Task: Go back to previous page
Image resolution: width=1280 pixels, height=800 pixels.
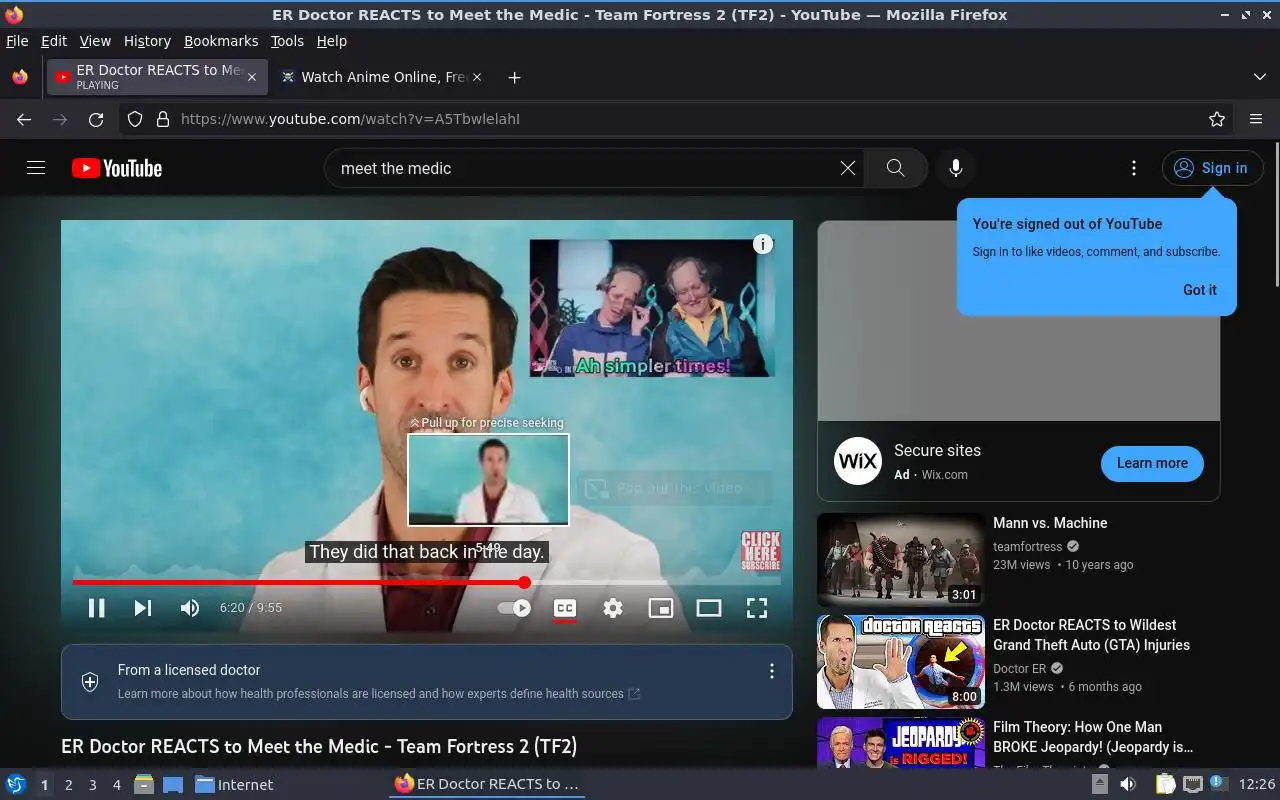Action: 24,119
